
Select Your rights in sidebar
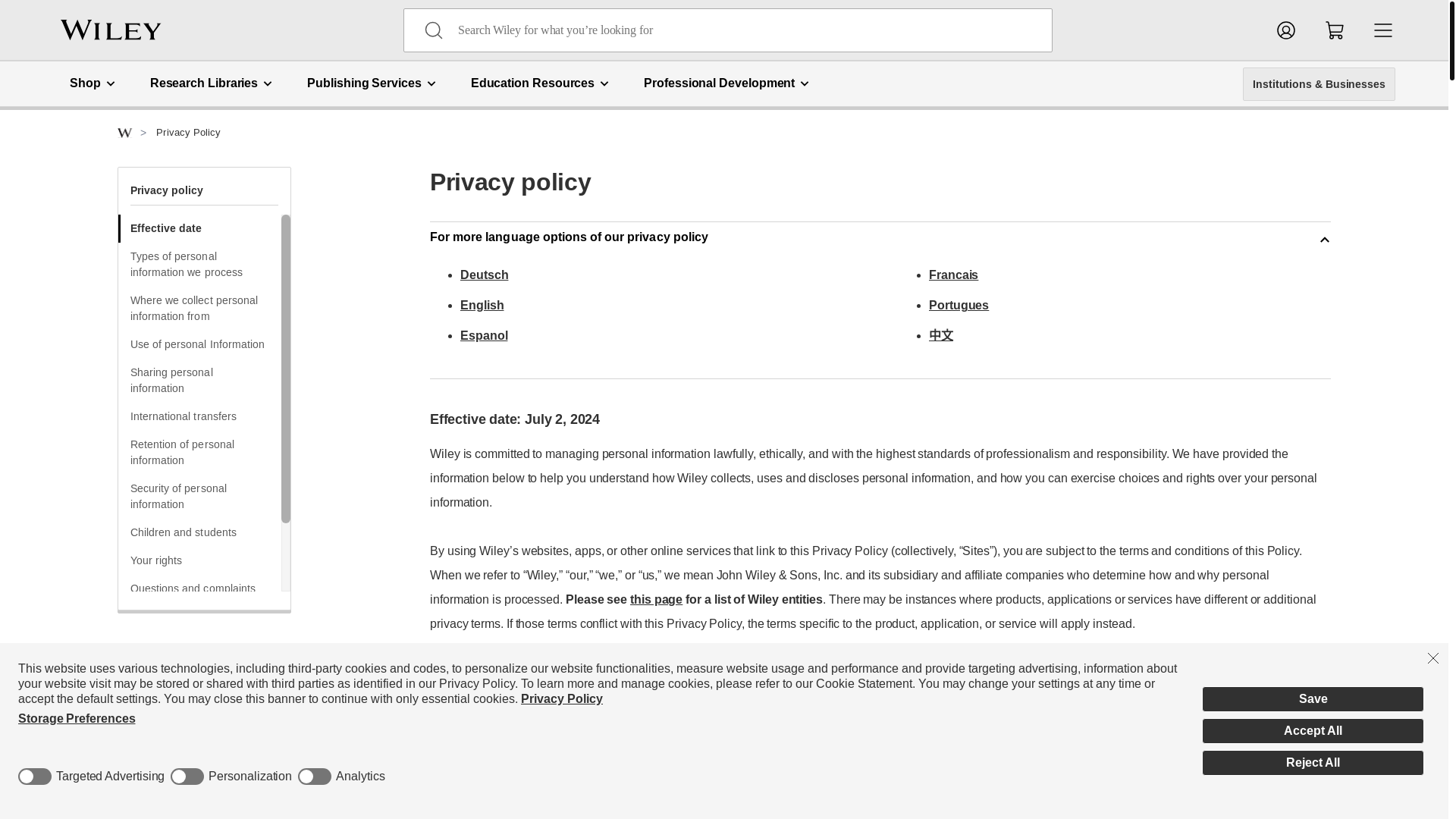tap(156, 560)
